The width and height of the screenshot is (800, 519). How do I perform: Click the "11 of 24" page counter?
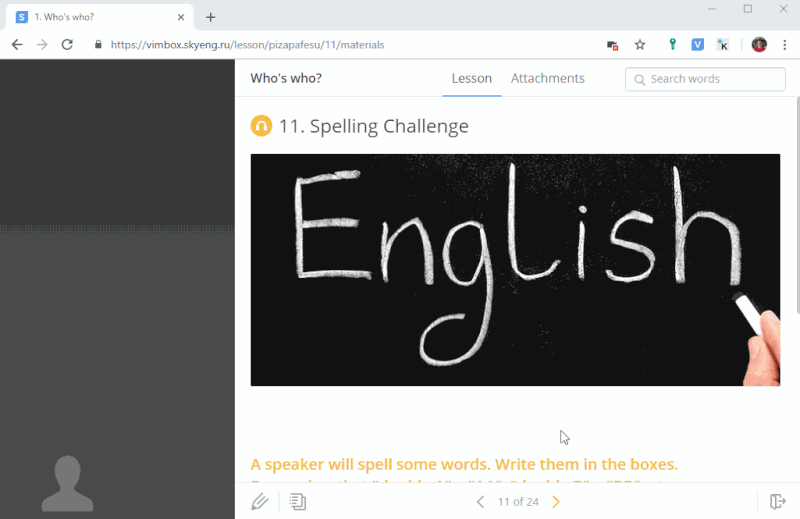click(x=518, y=502)
